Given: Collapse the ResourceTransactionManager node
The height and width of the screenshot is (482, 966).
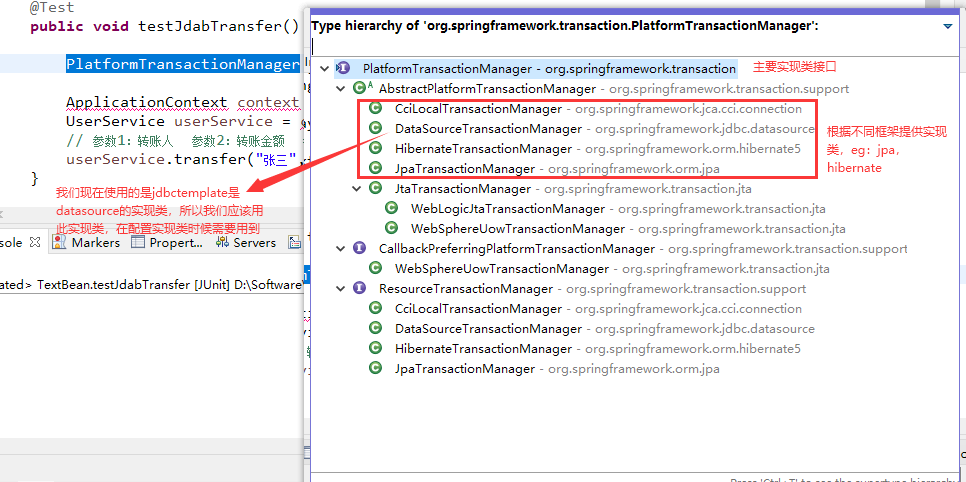Looking at the screenshot, I should (341, 288).
